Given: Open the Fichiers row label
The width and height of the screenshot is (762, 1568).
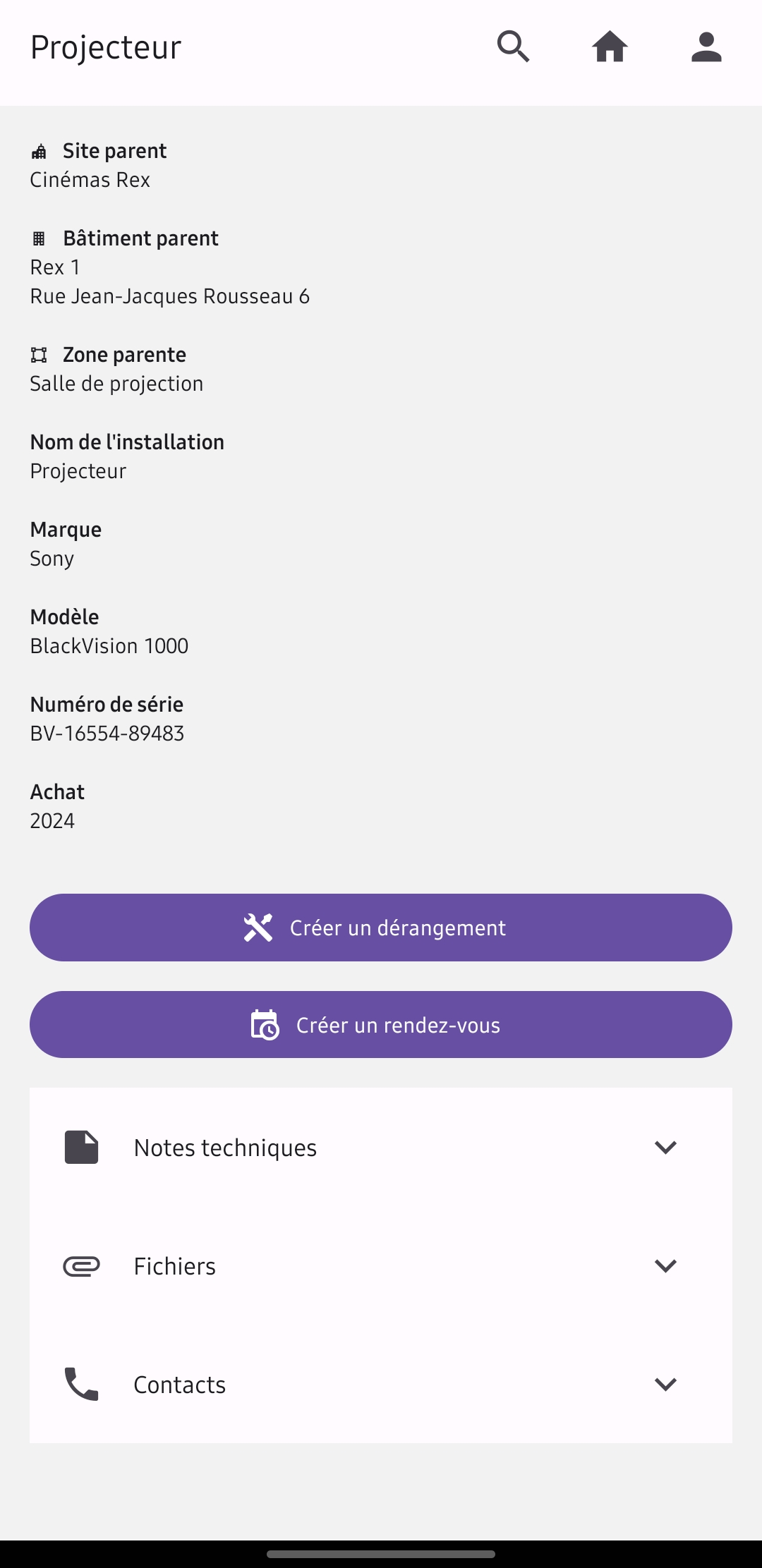Looking at the screenshot, I should point(175,1266).
